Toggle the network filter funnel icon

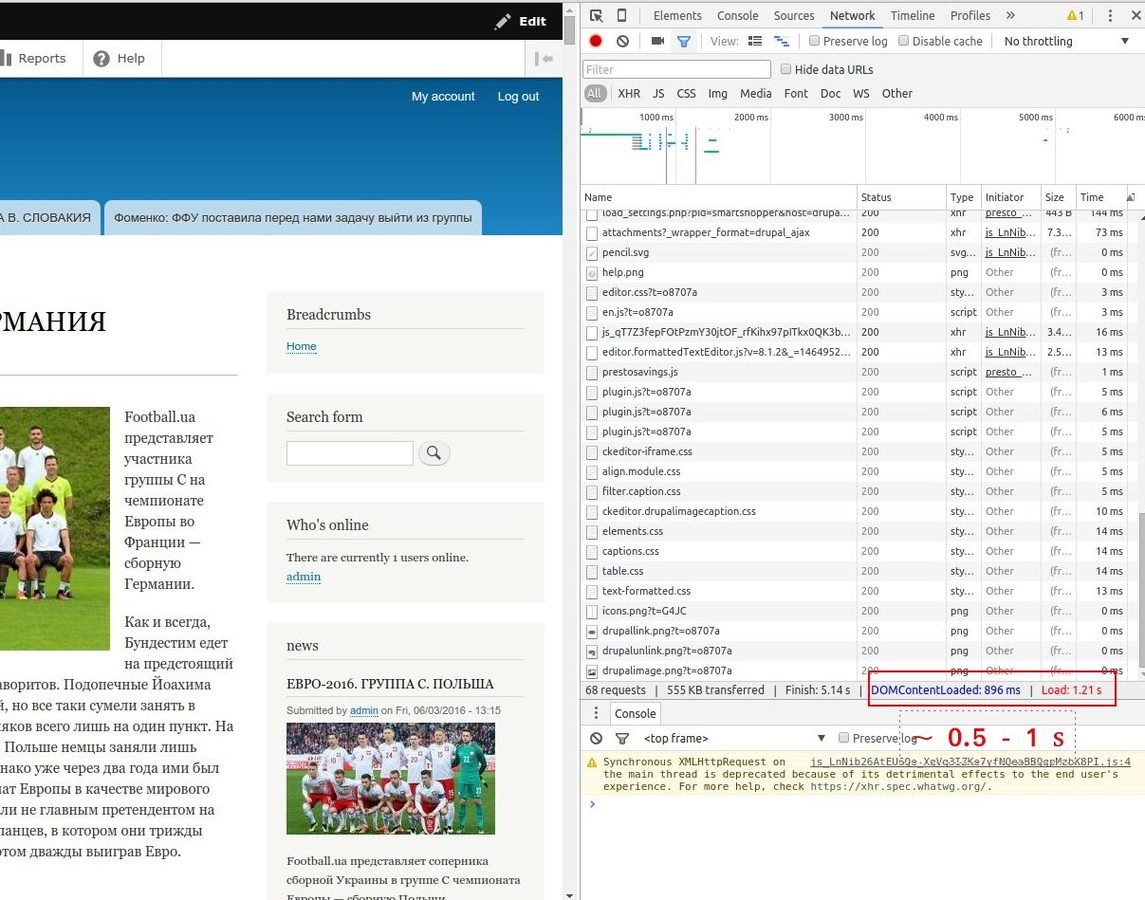pos(683,42)
